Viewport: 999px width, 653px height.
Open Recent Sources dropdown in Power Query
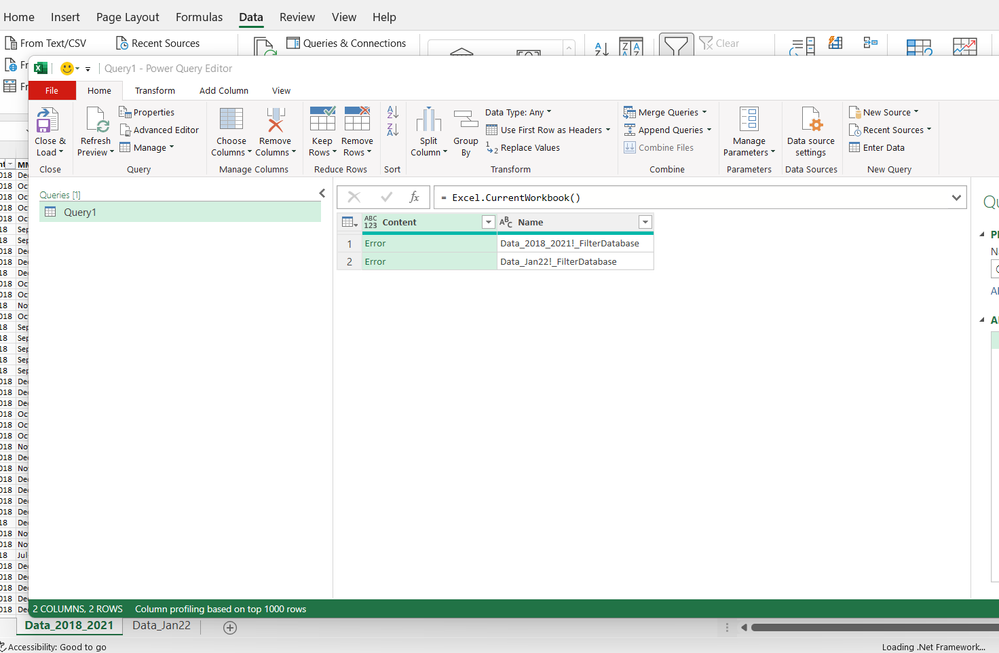890,130
